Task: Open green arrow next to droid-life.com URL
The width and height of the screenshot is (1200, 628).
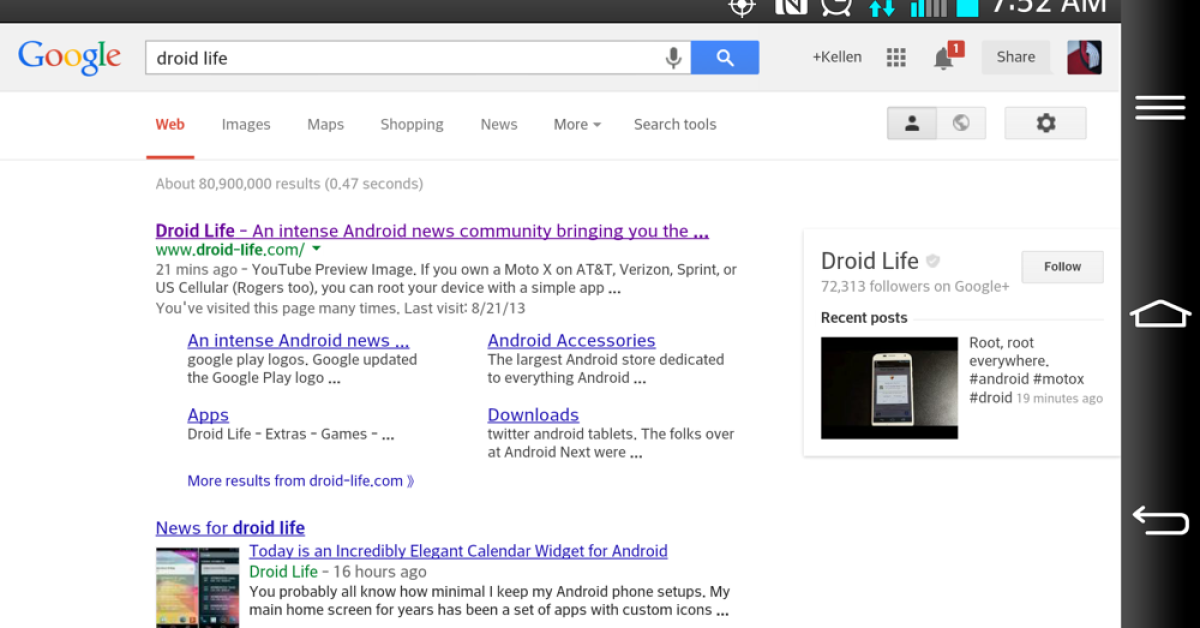Action: point(316,249)
